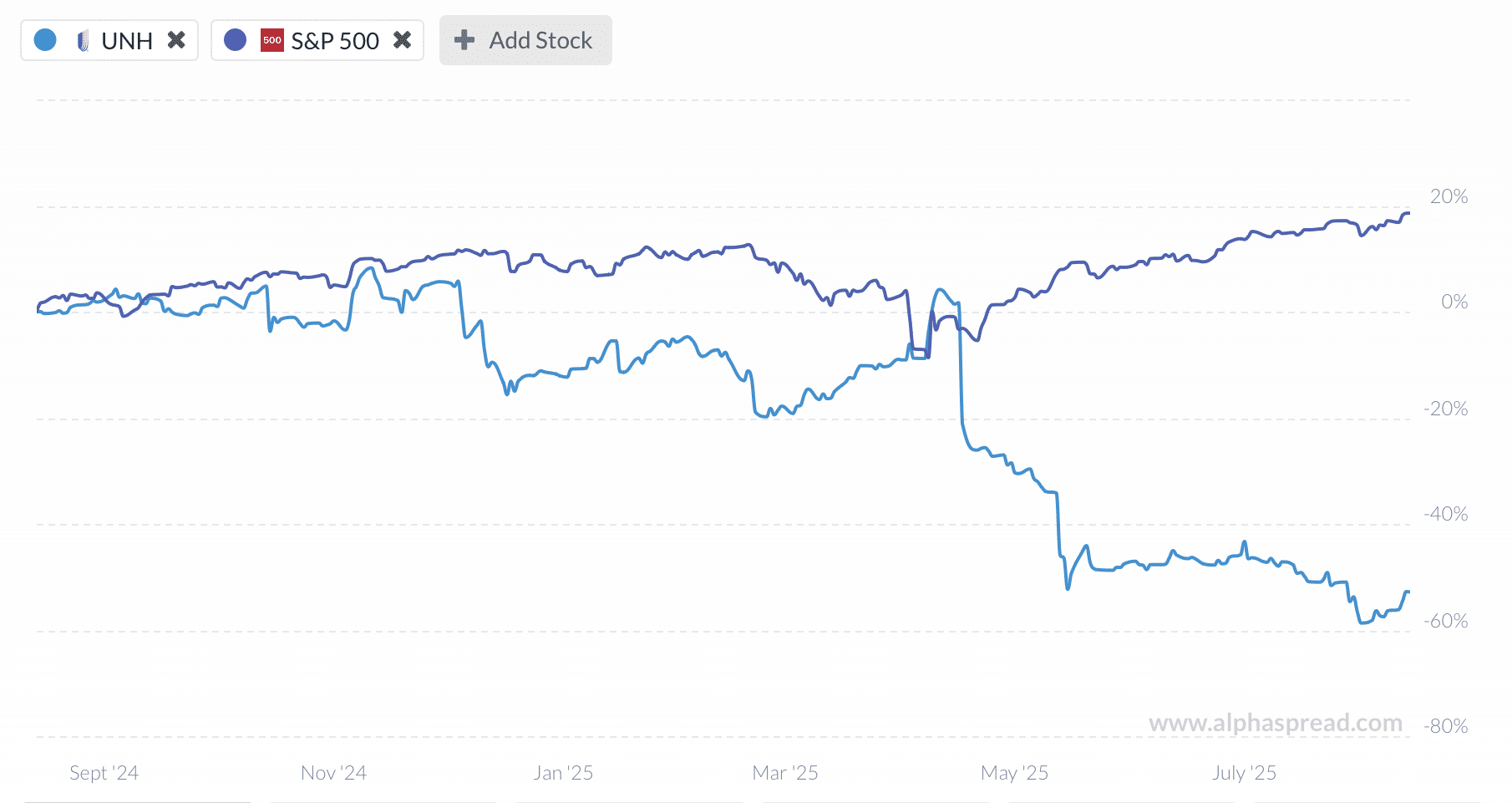Click the UNH company logo icon
This screenshot has height=803, width=1512.
[x=82, y=39]
